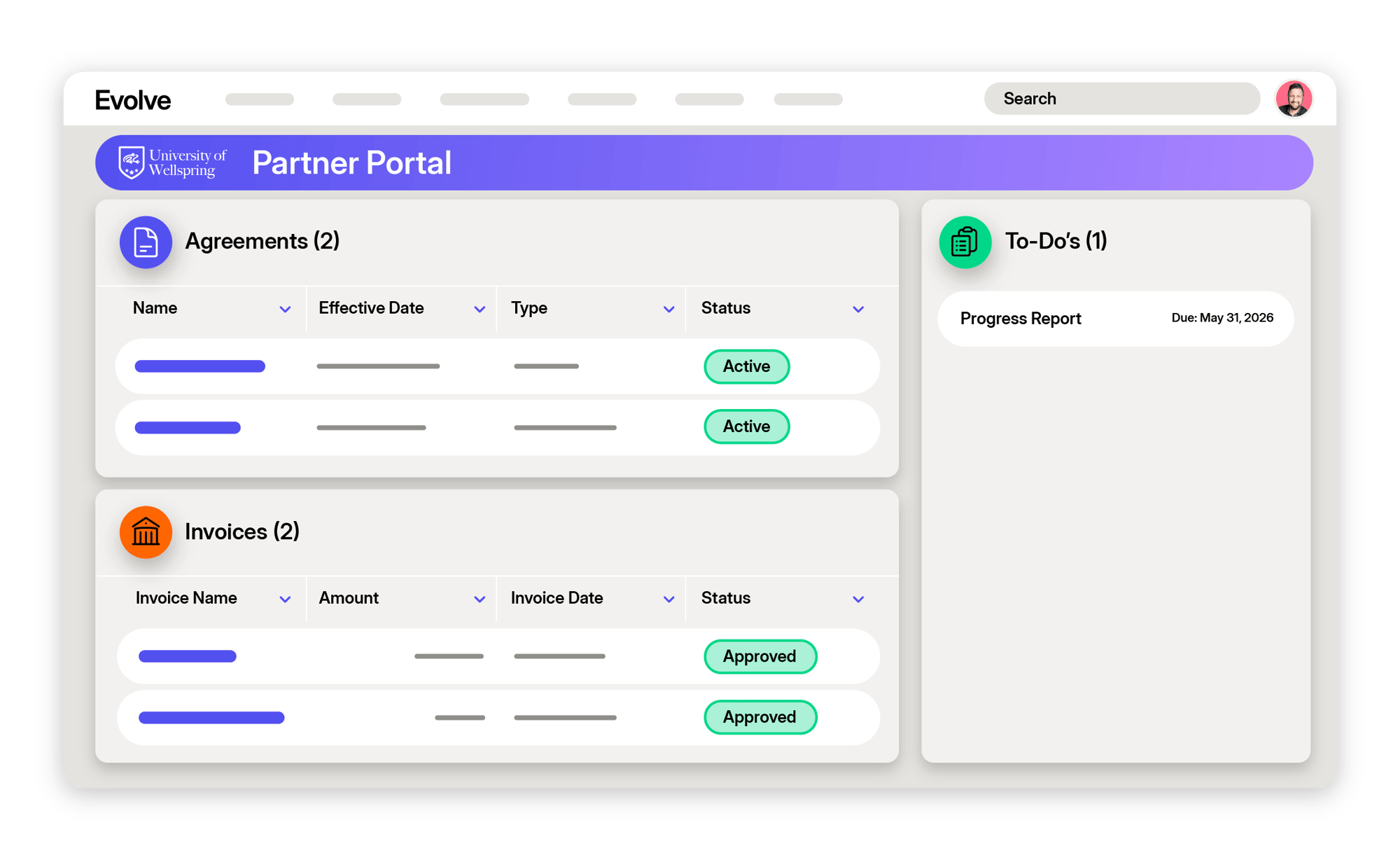Expand the Invoice Name sort dropdown

pyautogui.click(x=286, y=599)
